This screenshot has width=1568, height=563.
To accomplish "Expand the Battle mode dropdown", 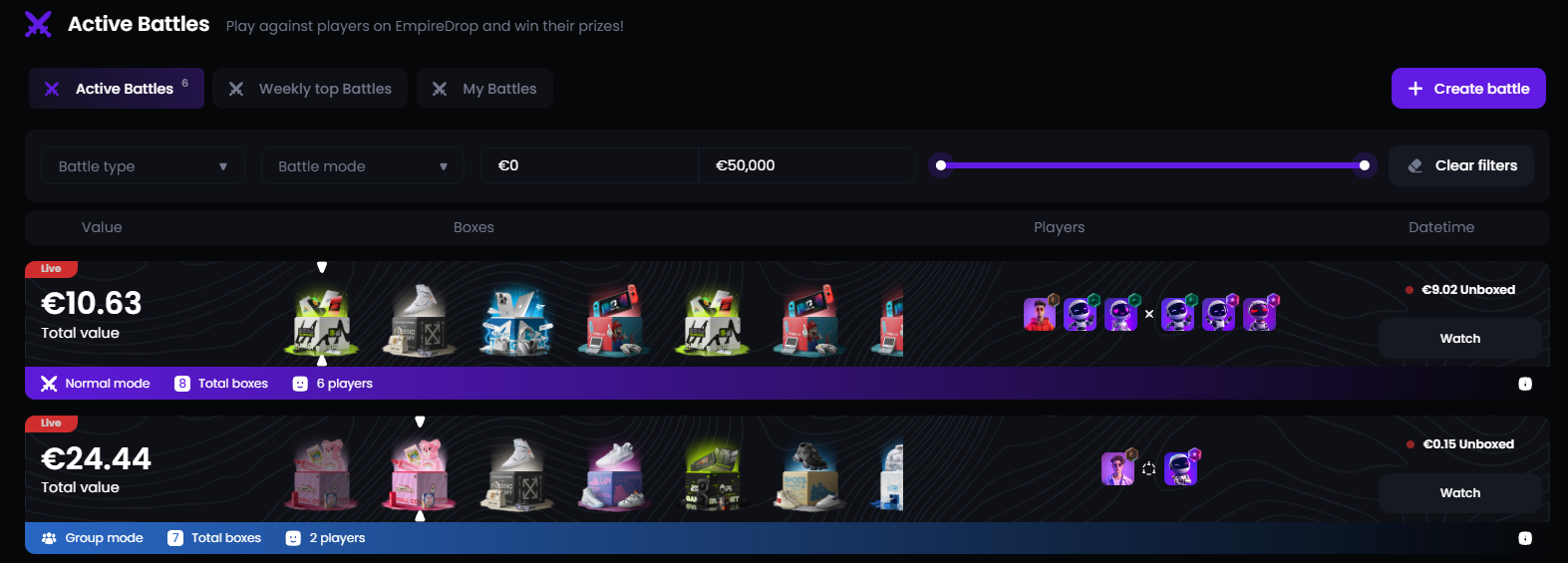I will point(363,166).
